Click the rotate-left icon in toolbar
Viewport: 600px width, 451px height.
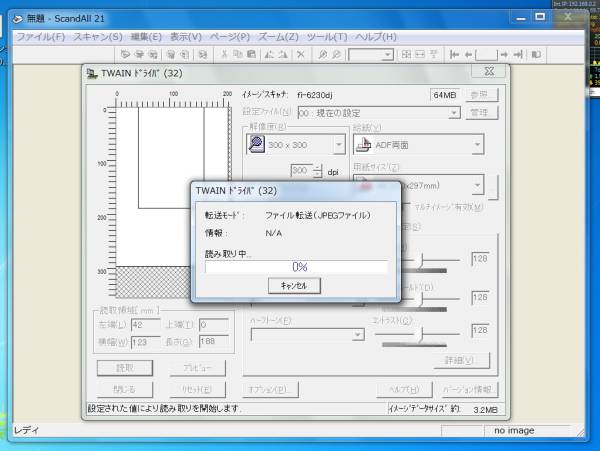tap(269, 54)
